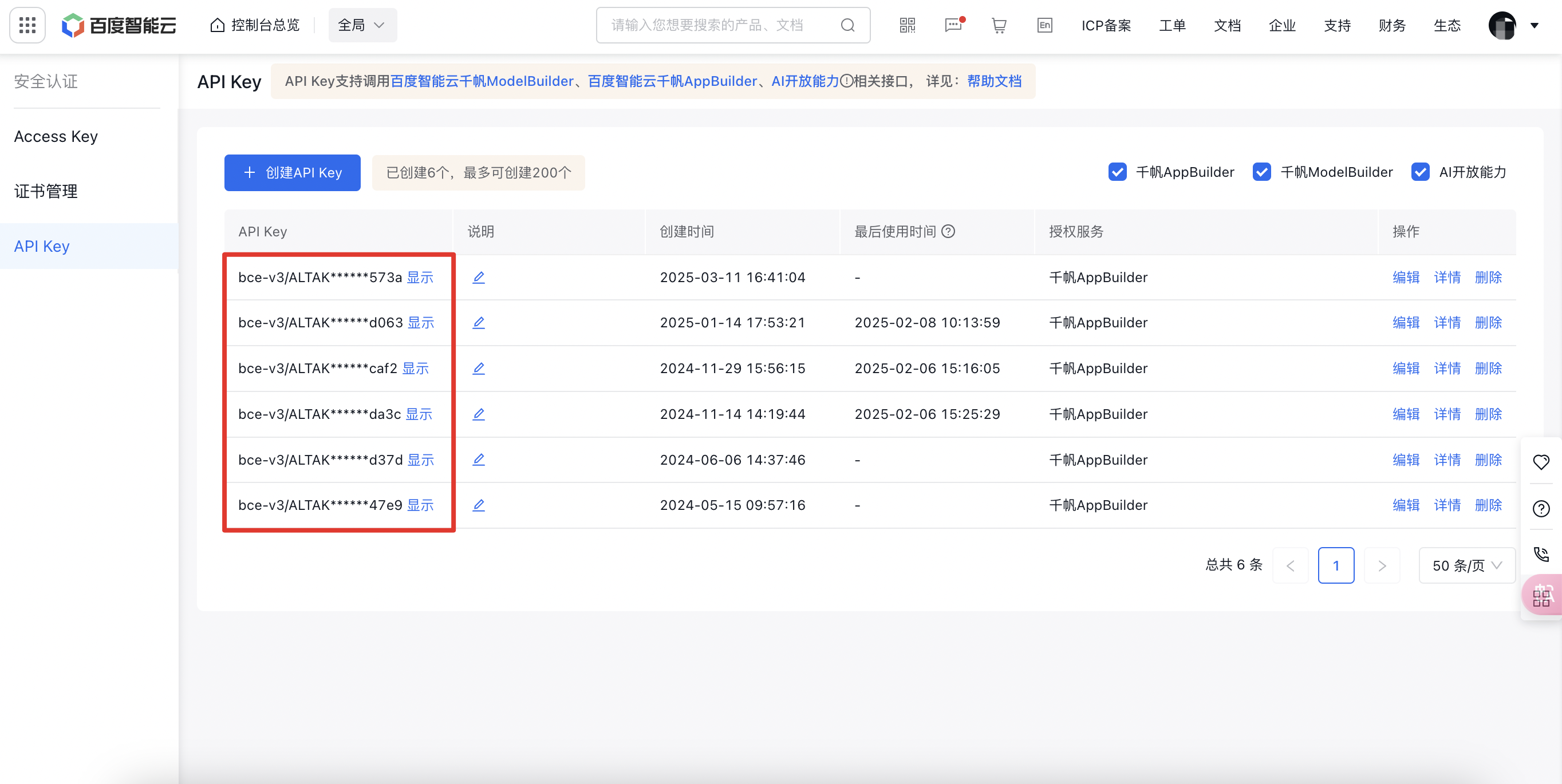Click 详情 for key ending da3c
This screenshot has height=784, width=1562.
1447,414
